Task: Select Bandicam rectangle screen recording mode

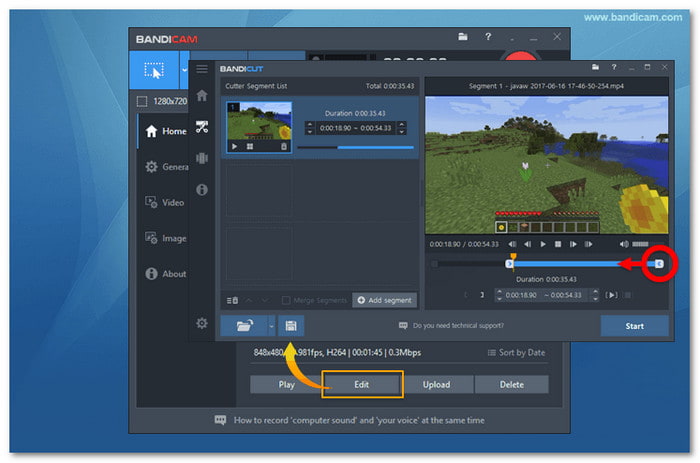Action: coord(154,70)
